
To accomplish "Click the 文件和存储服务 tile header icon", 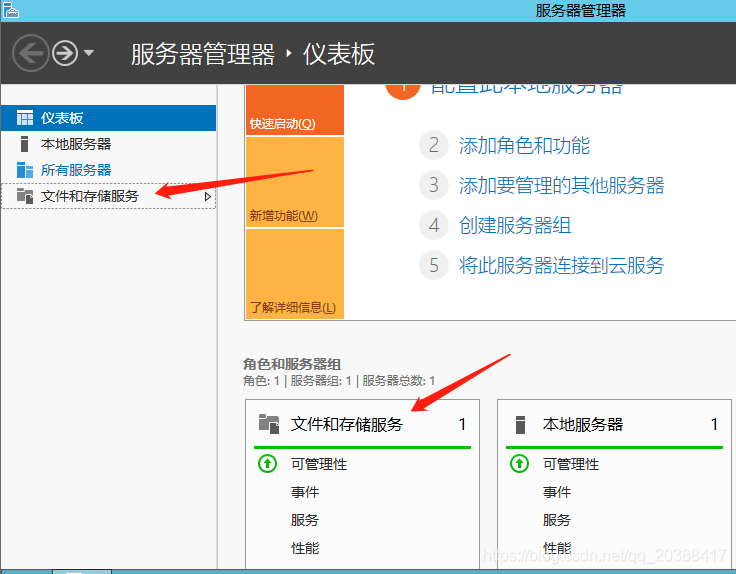I will click(x=268, y=424).
